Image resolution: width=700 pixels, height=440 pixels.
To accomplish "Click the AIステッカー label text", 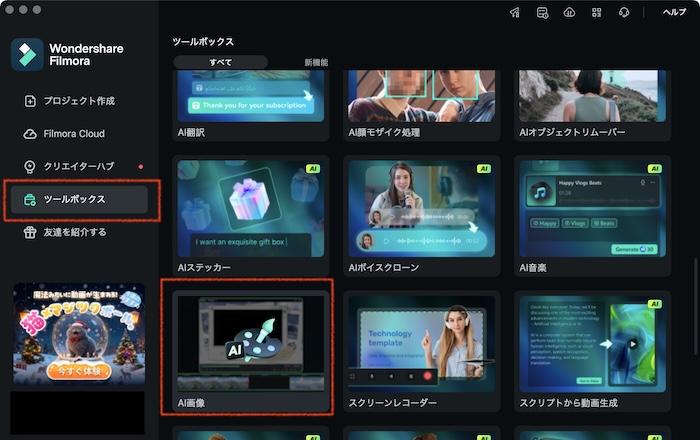I will coord(204,268).
